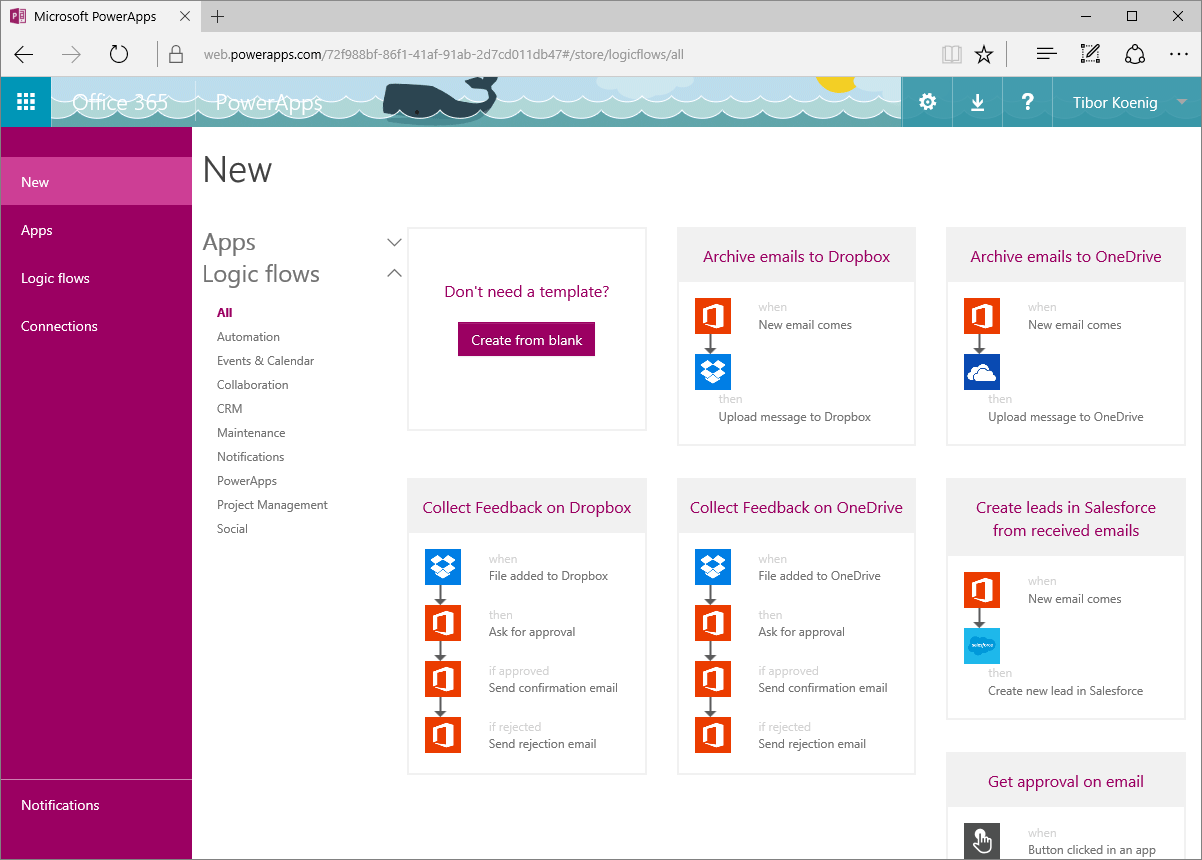Click the browser forward arrow

[x=71, y=54]
